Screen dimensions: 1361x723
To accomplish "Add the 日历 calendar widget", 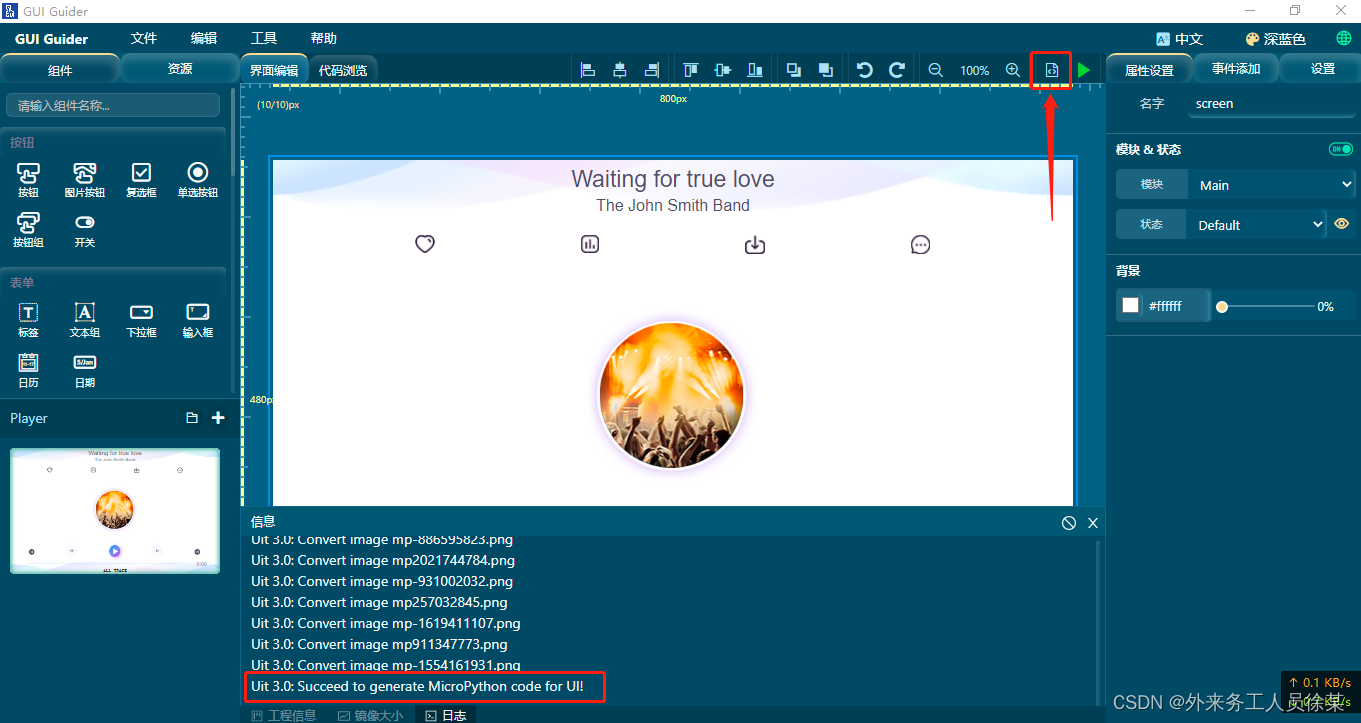I will point(28,370).
